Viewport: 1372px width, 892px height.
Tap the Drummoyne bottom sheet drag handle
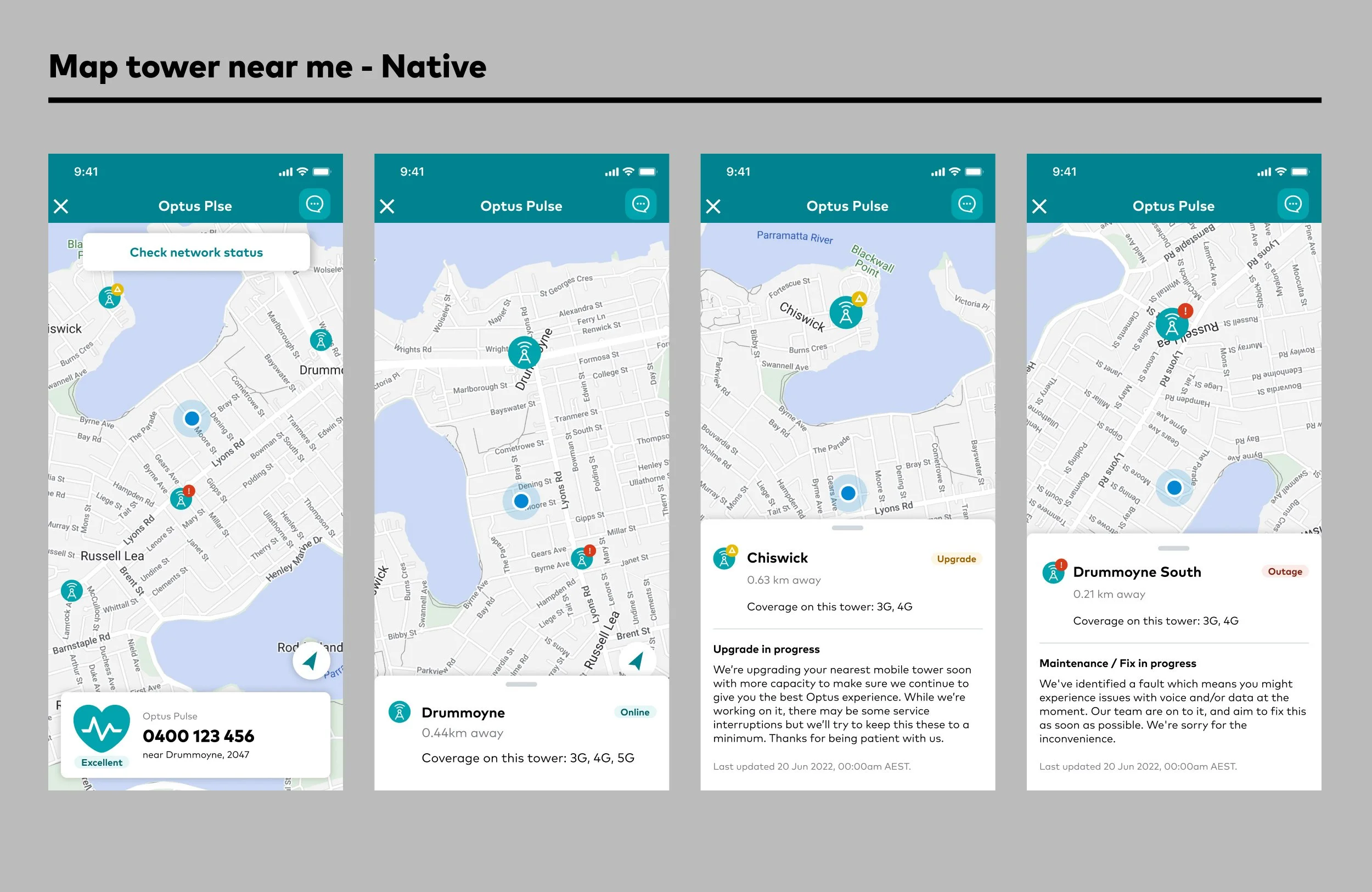(521, 685)
